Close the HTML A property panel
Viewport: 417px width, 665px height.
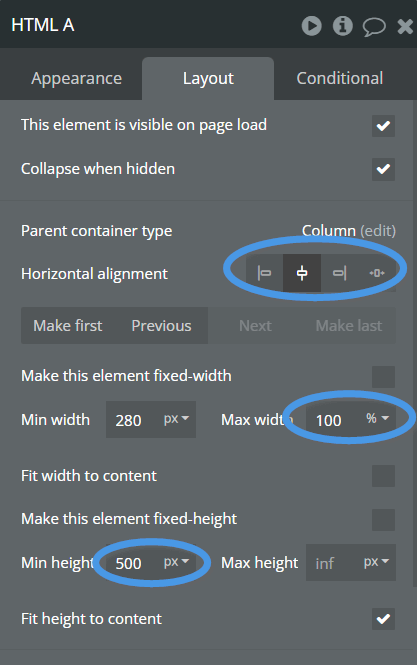[405, 26]
